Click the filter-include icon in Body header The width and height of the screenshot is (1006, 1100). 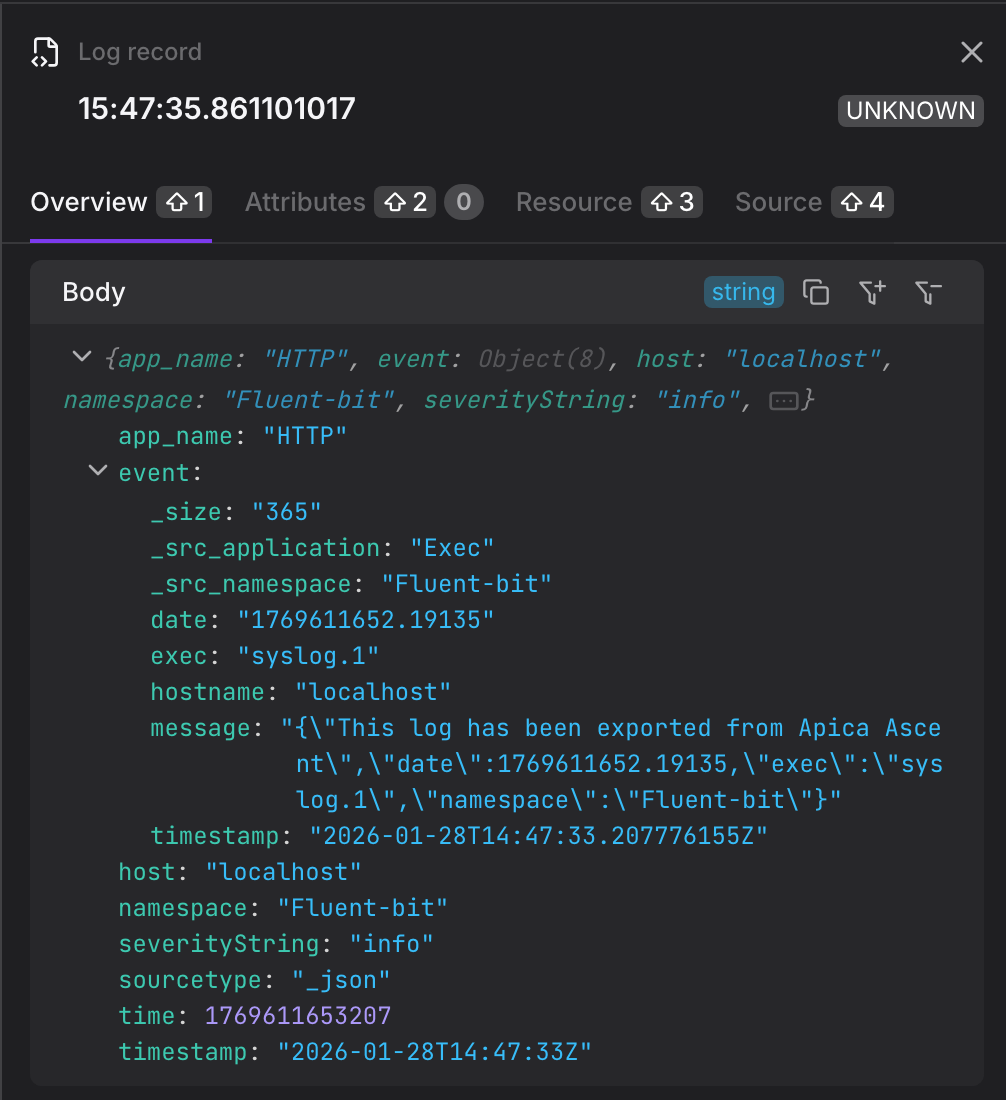872,292
